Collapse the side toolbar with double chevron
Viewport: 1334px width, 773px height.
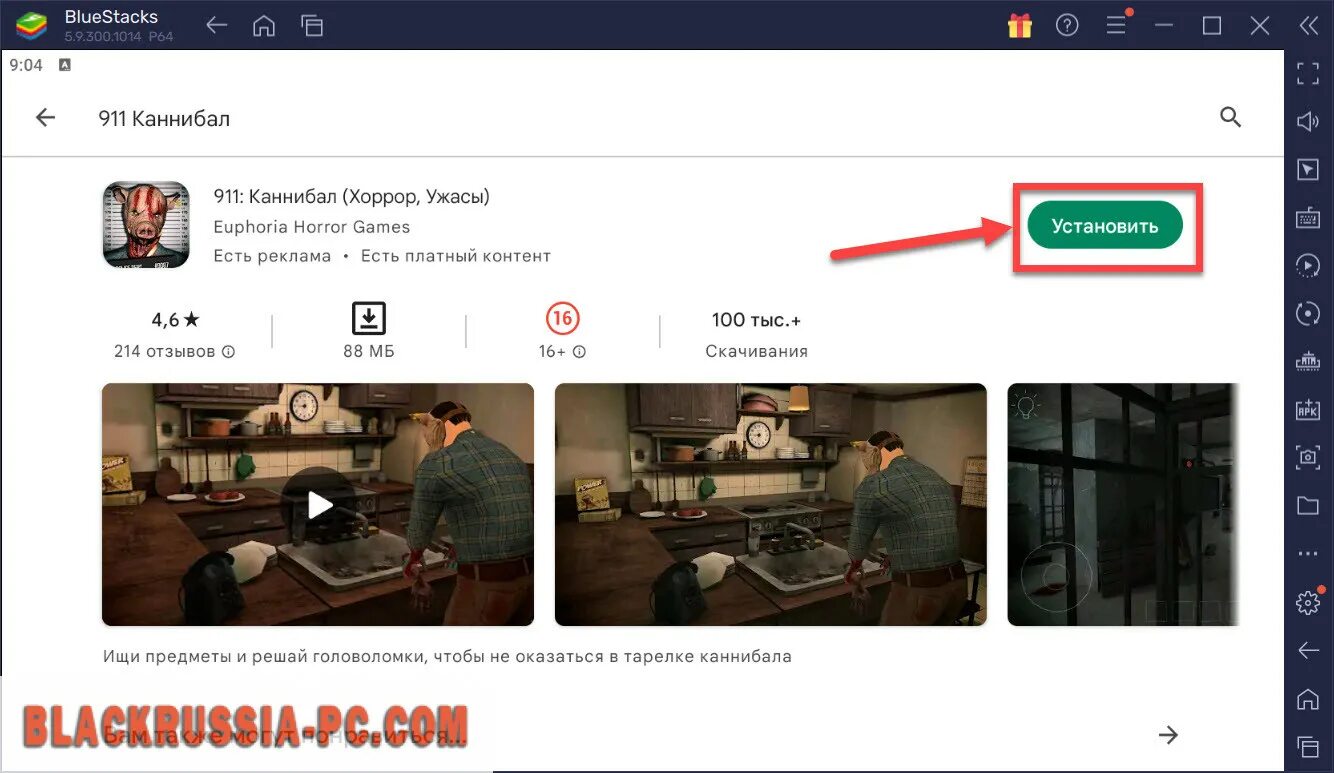pyautogui.click(x=1308, y=27)
